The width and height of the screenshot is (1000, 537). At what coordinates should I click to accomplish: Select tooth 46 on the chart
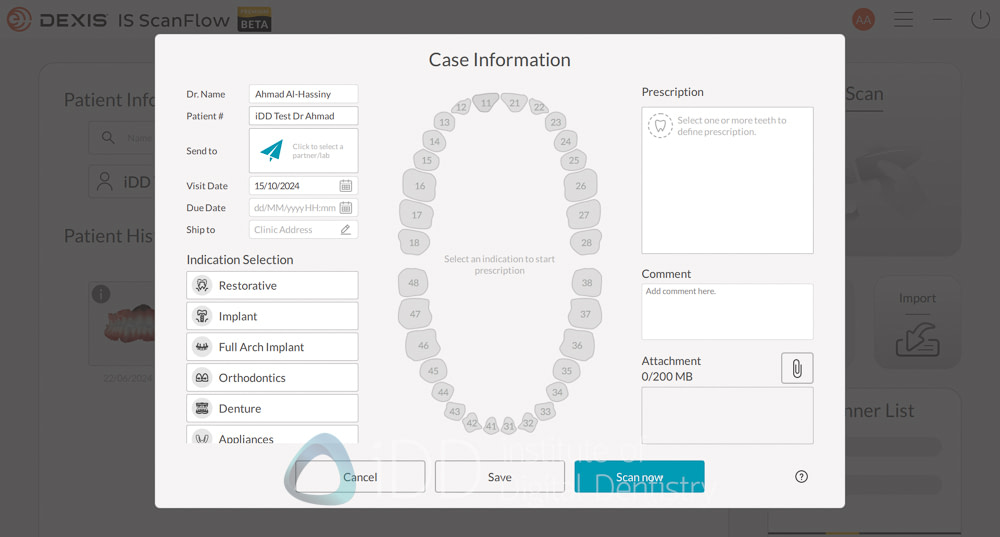423,345
